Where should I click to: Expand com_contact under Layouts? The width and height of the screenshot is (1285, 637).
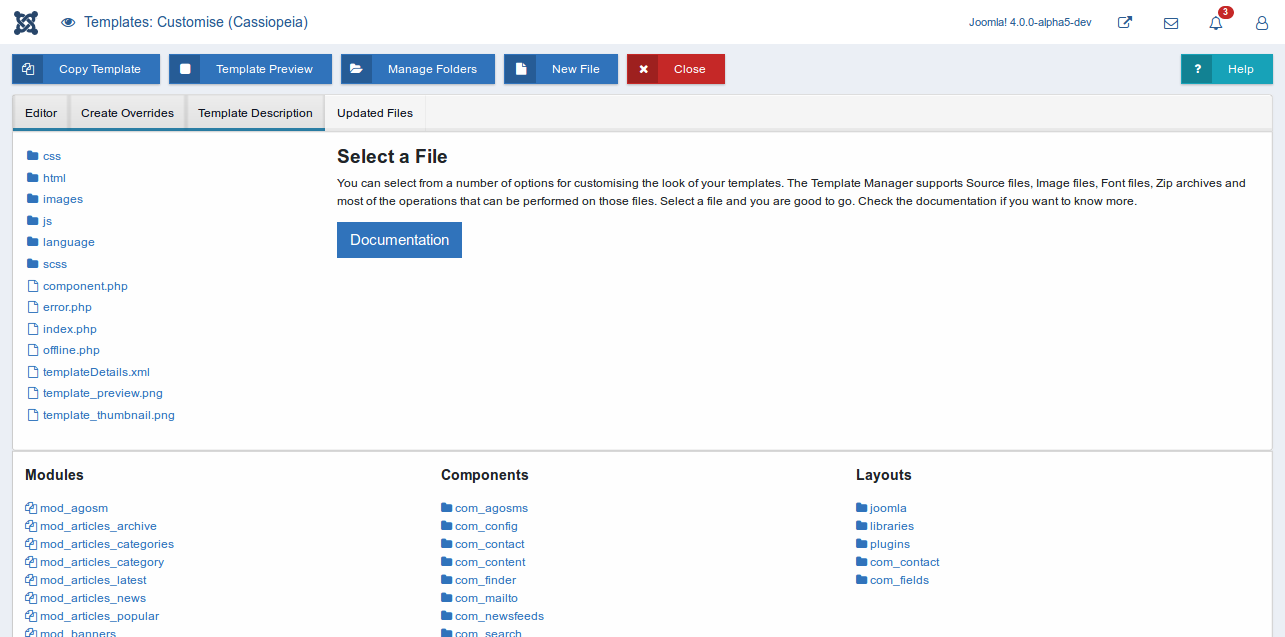(905, 562)
